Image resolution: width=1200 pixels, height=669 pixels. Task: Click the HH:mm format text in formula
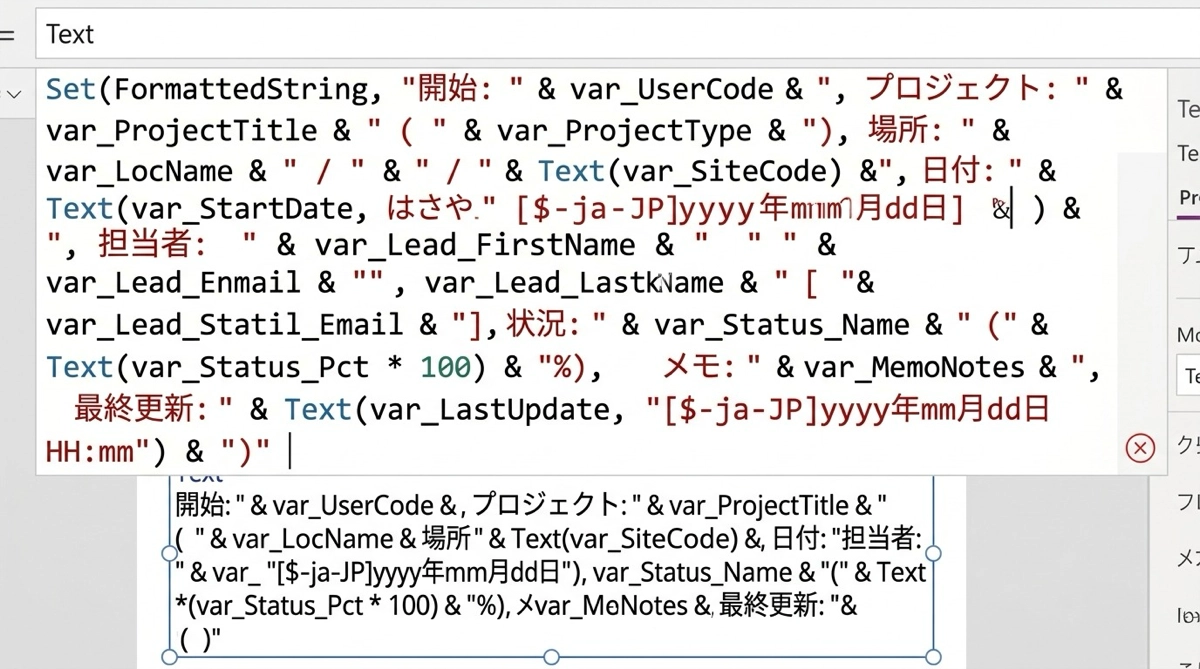[x=90, y=452]
